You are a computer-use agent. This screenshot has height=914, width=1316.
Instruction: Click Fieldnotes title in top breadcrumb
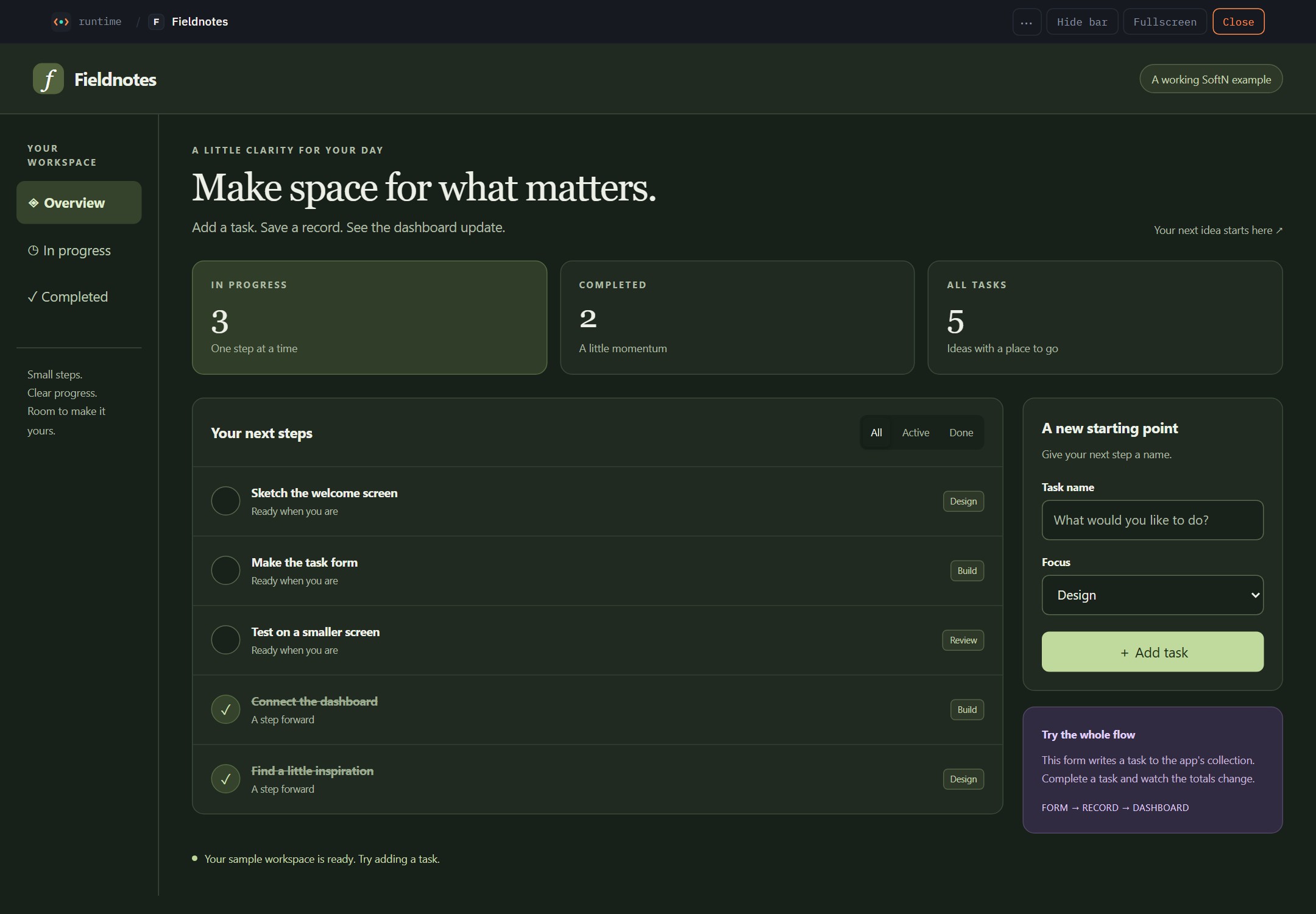[x=200, y=22]
